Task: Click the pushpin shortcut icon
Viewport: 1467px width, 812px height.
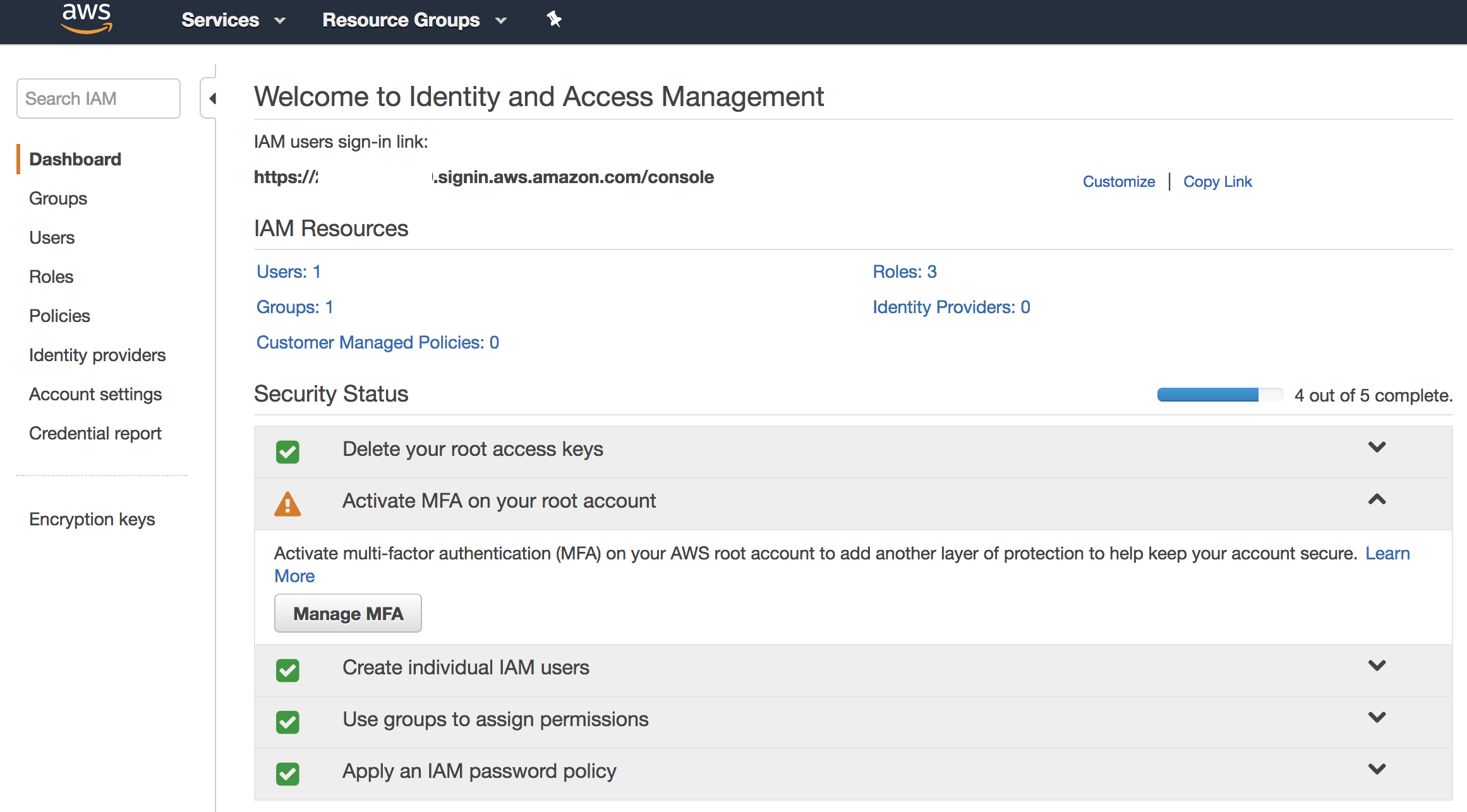Action: coord(554,20)
